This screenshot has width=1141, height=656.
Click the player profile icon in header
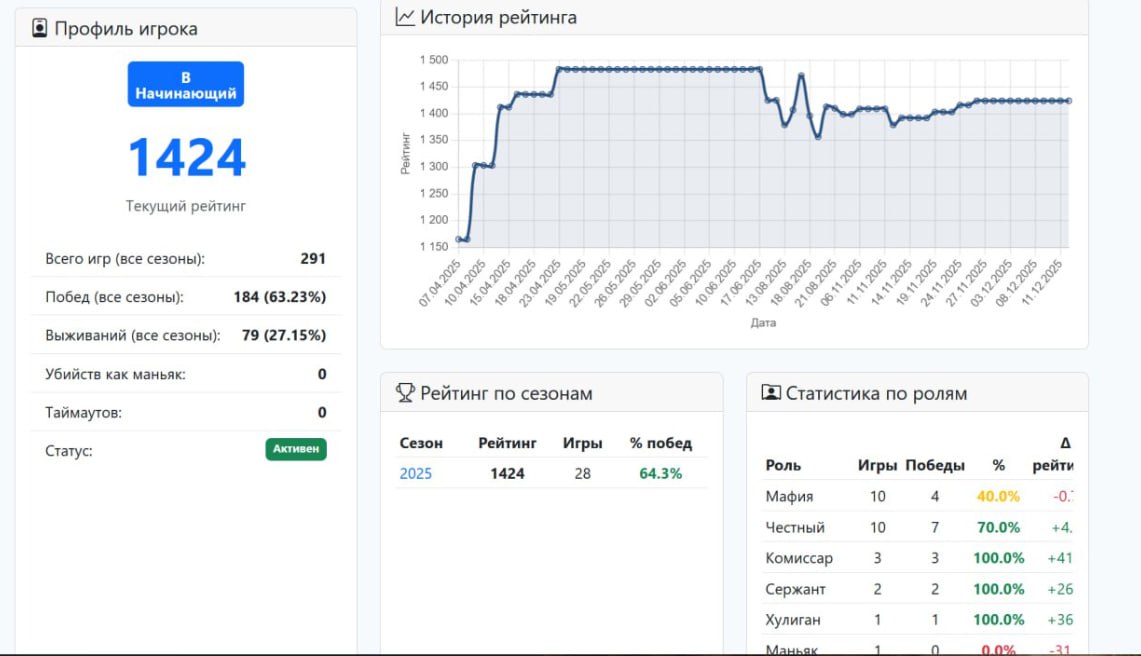point(40,28)
